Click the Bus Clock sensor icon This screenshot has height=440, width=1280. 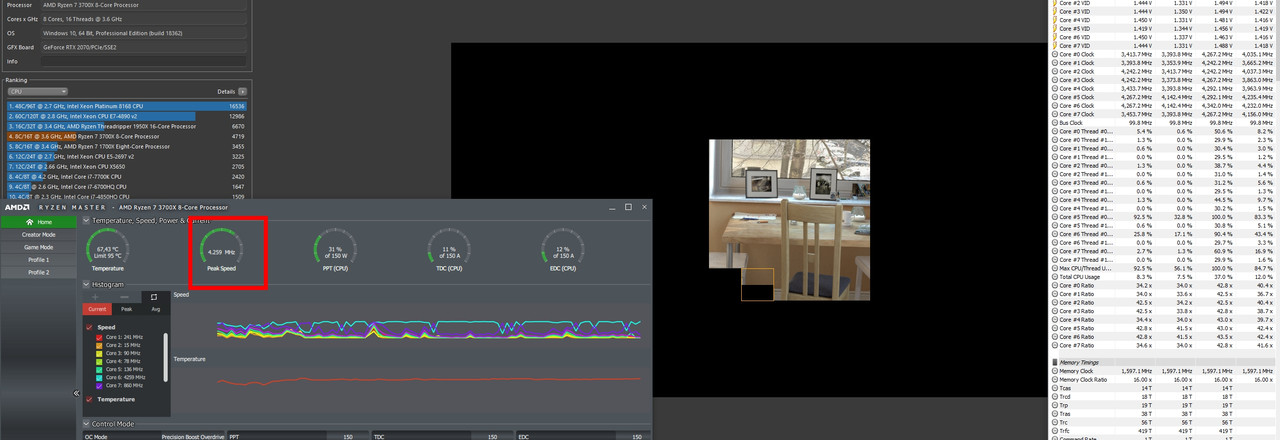click(1055, 123)
